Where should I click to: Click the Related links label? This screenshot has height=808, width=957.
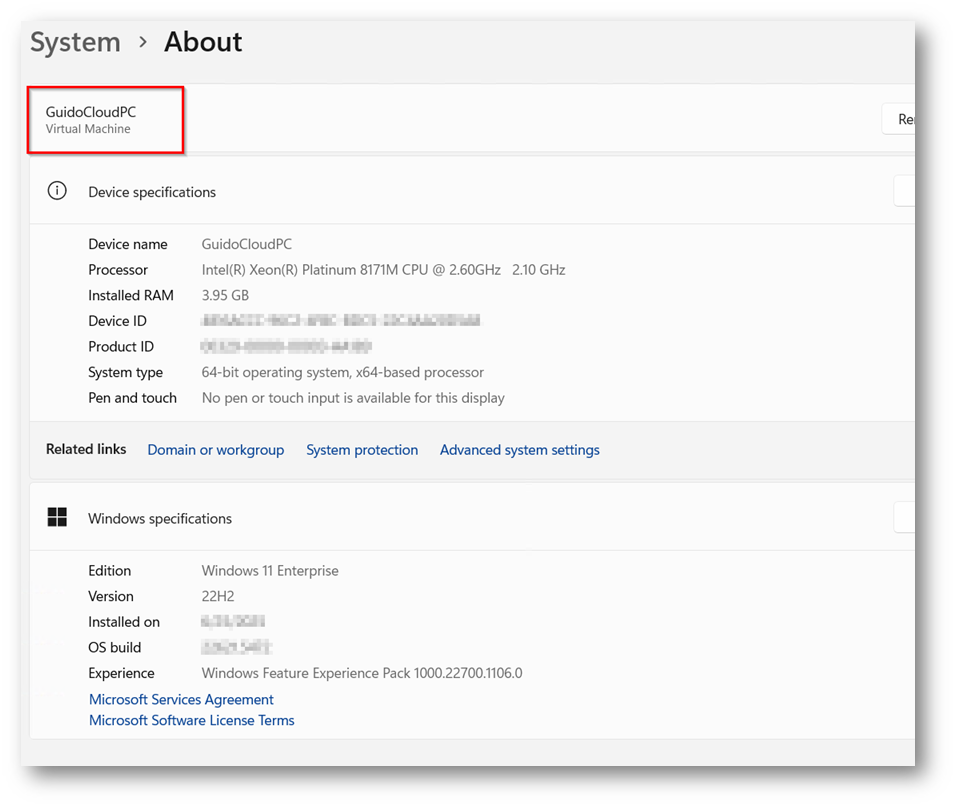click(x=86, y=449)
